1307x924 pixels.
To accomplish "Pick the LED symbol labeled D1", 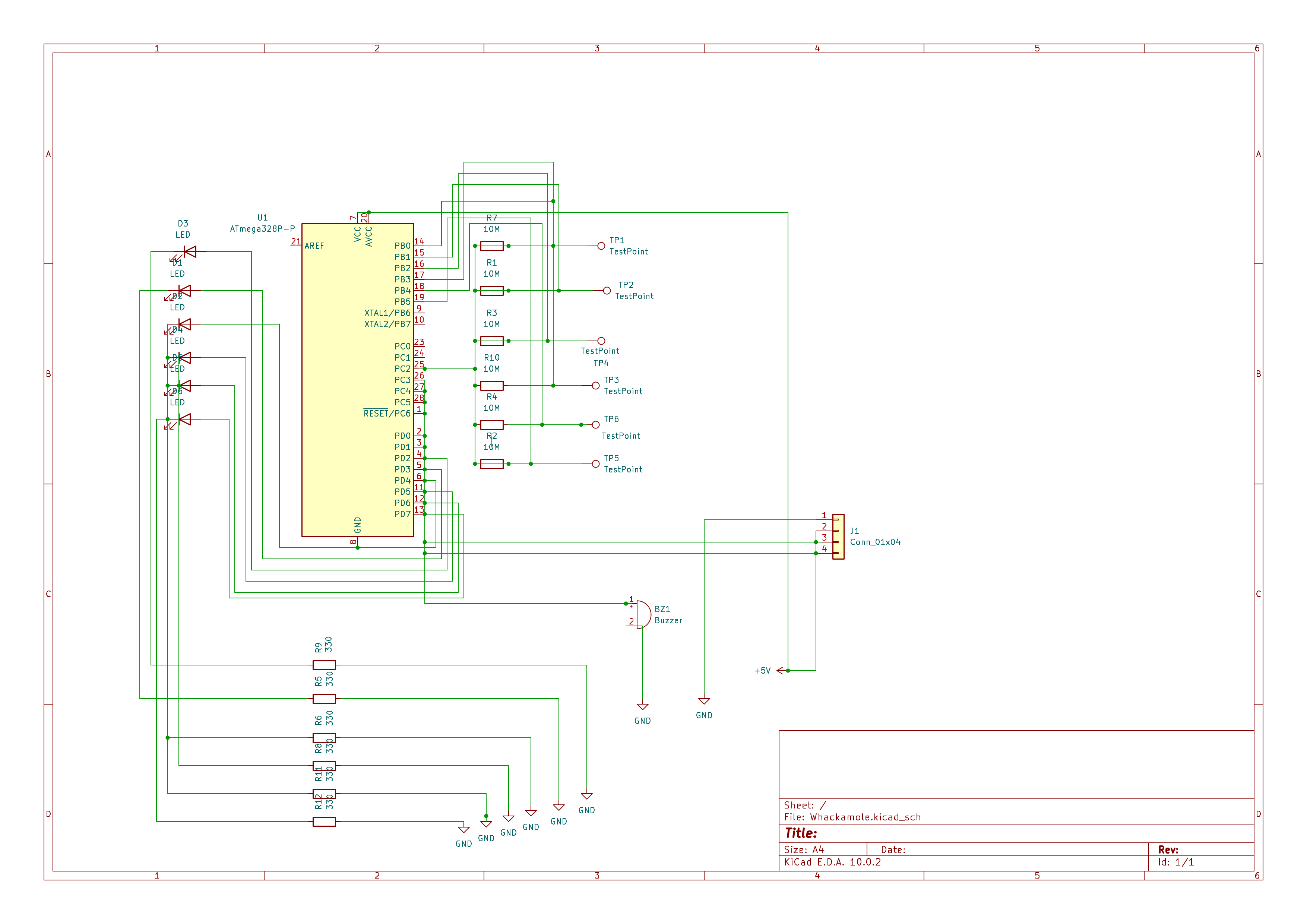I will point(184,291).
